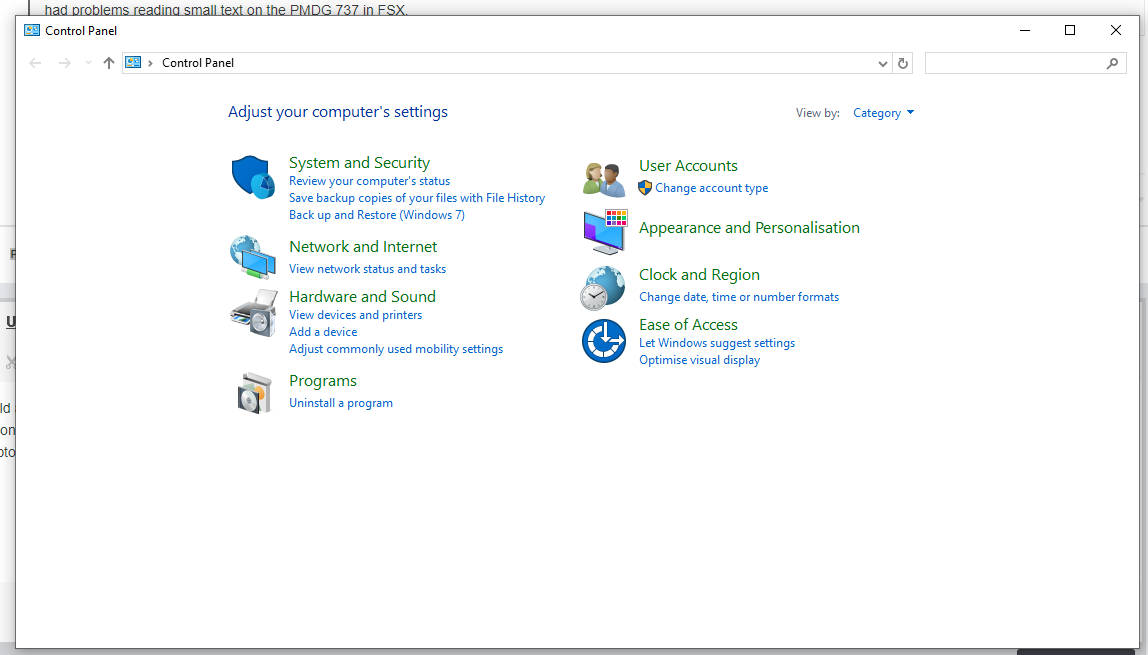1148x655 pixels.
Task: Expand the address bar history dropdown
Action: tap(882, 64)
